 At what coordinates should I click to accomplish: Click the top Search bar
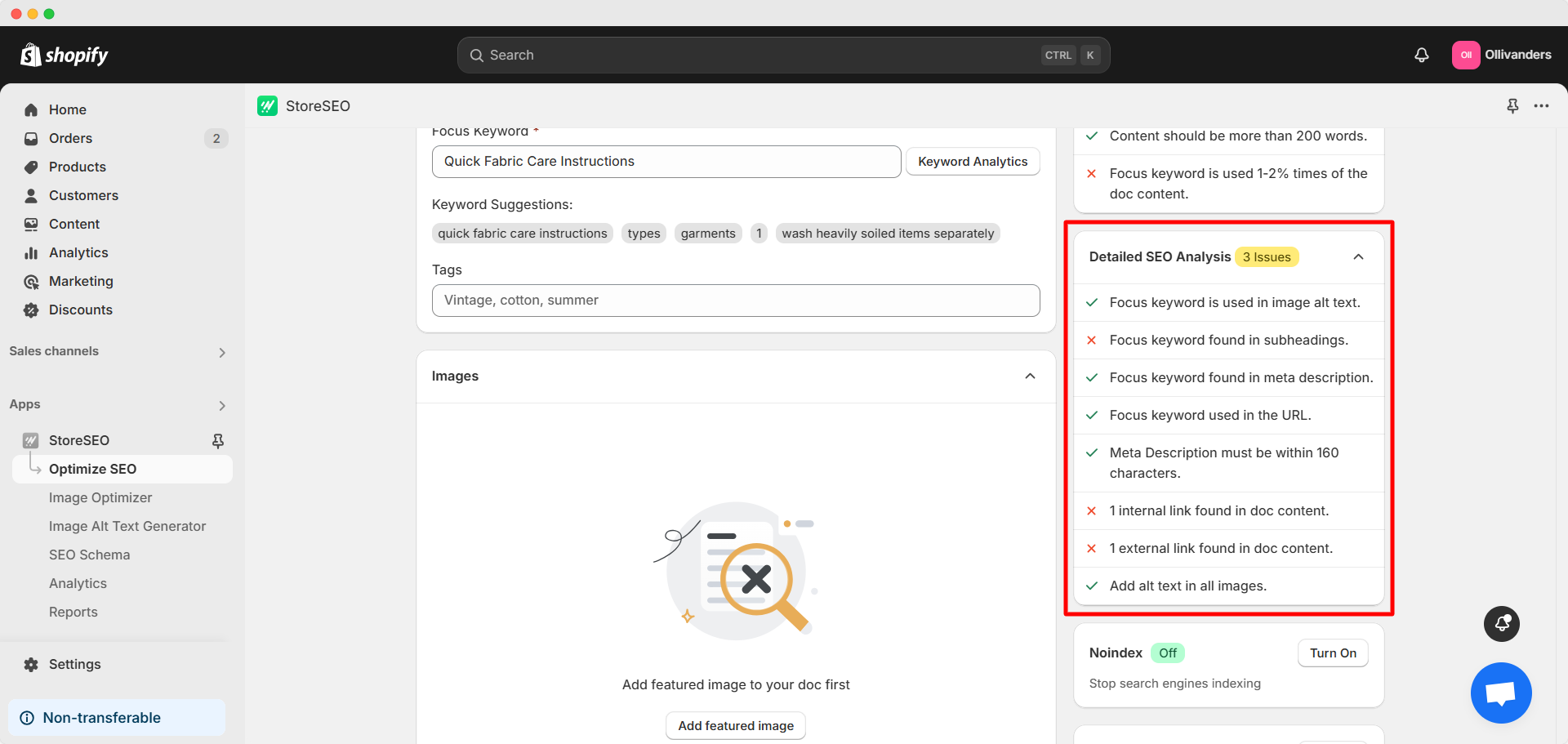784,56
